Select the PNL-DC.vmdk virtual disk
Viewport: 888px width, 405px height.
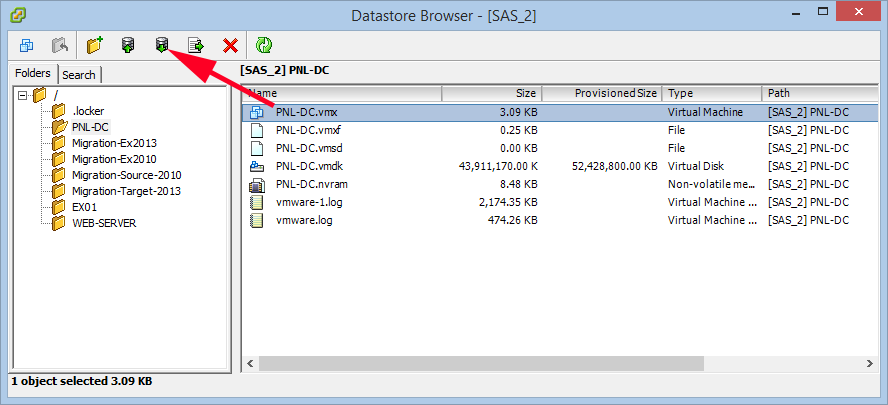pyautogui.click(x=309, y=167)
